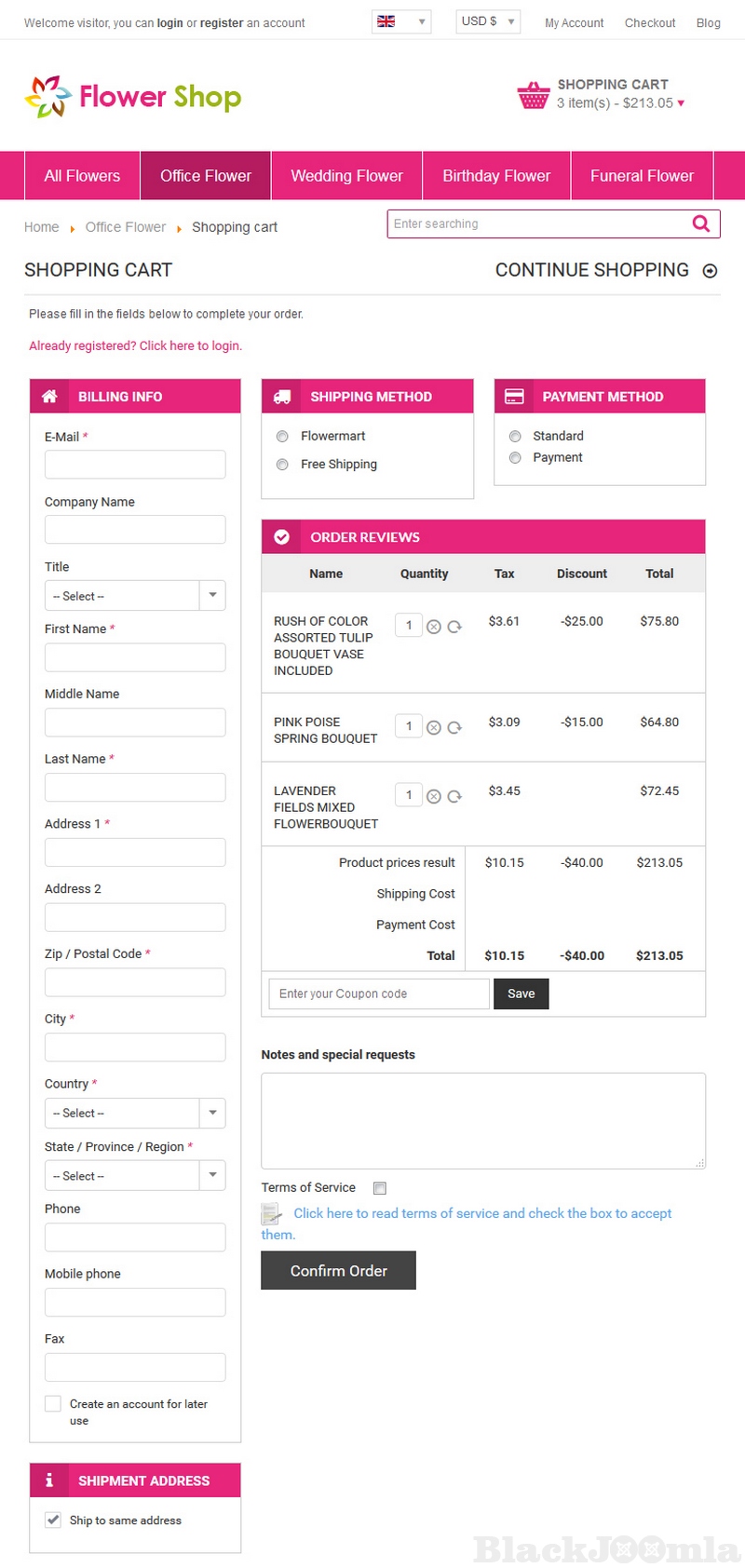Click the terms of service document icon

(x=272, y=1214)
